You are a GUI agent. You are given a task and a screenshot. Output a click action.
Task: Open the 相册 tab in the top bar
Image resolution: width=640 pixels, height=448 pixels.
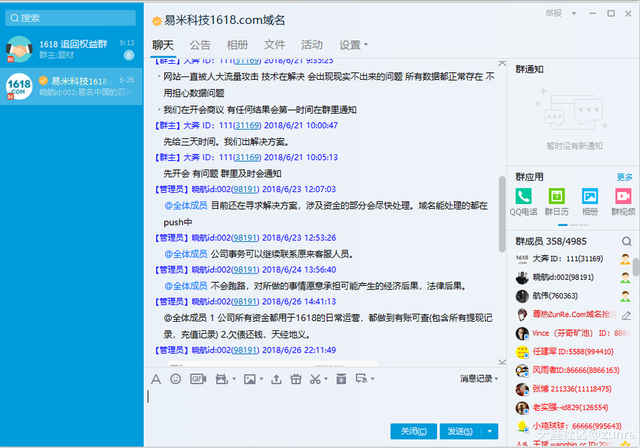click(237, 45)
